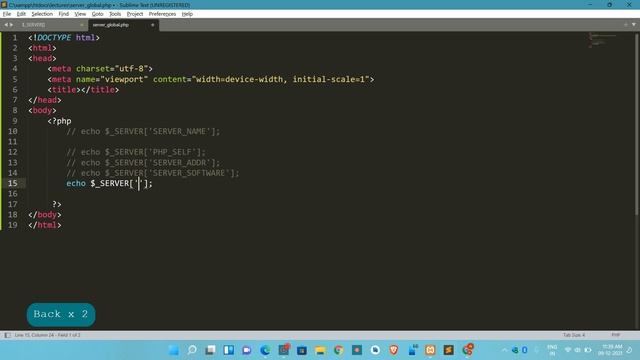Open the tab list dropdown arrow
640x360 pixels.
click(634, 25)
